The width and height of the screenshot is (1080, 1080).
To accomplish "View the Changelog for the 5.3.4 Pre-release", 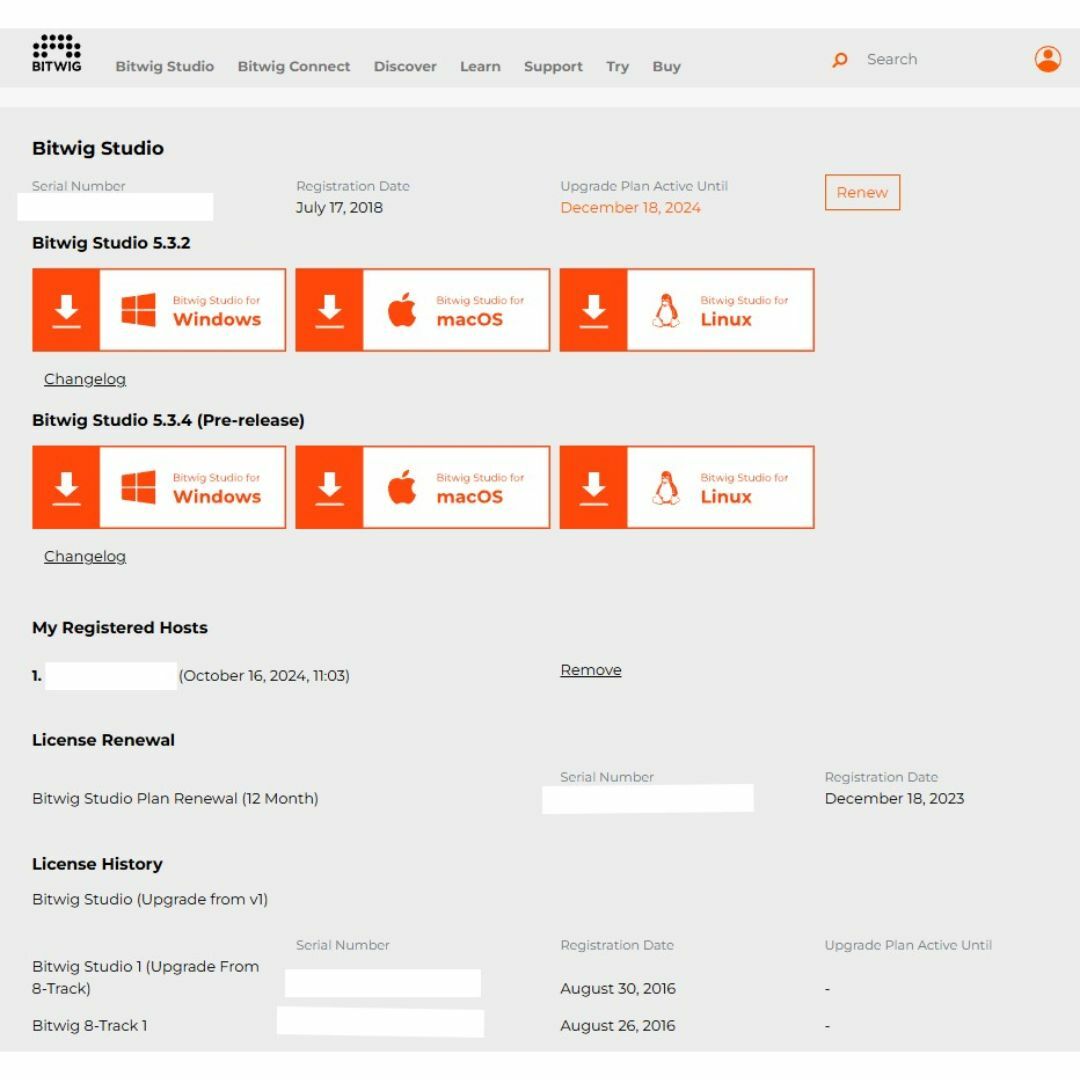I will tap(85, 556).
